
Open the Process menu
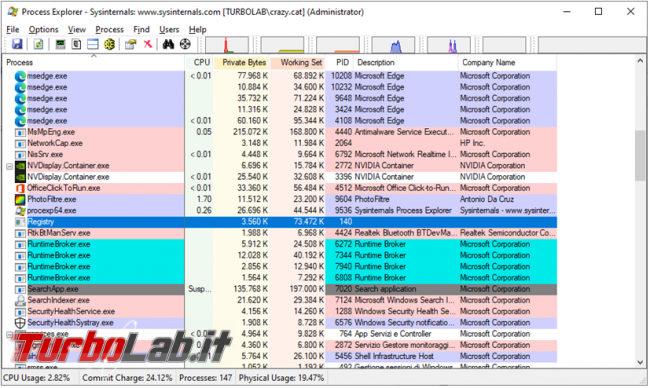point(109,29)
